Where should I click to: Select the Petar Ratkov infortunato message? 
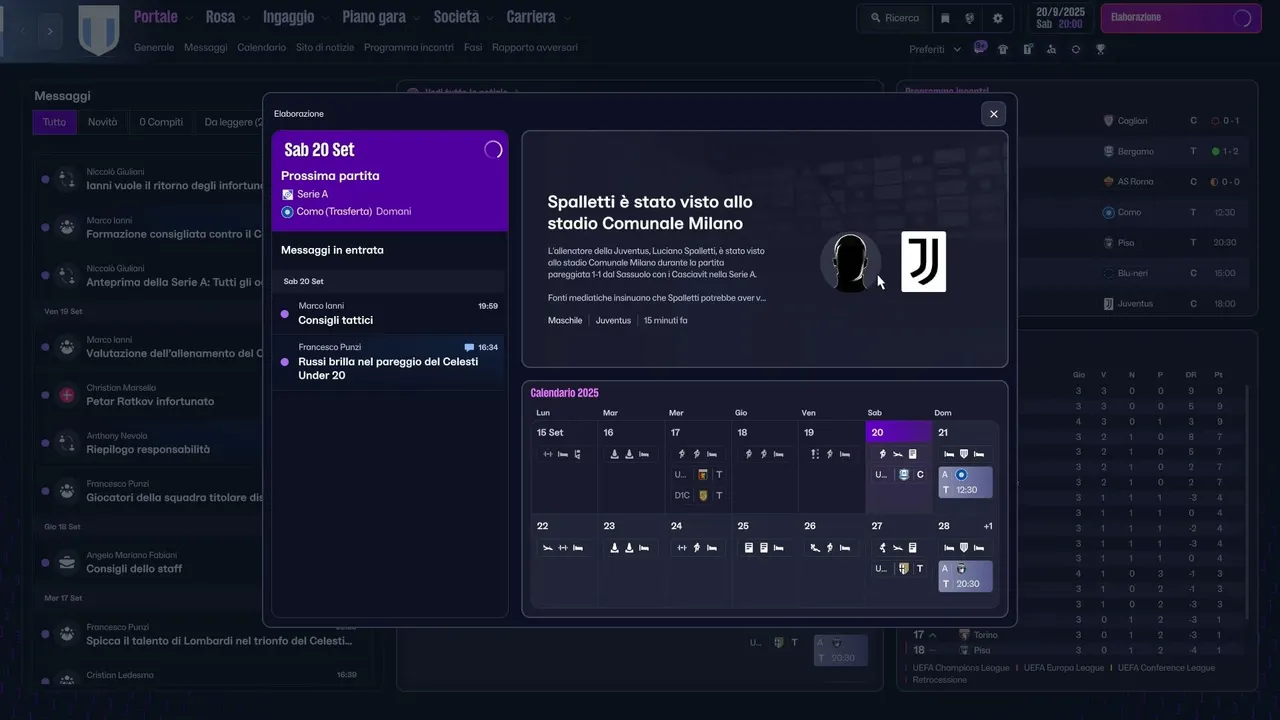[x=150, y=401]
